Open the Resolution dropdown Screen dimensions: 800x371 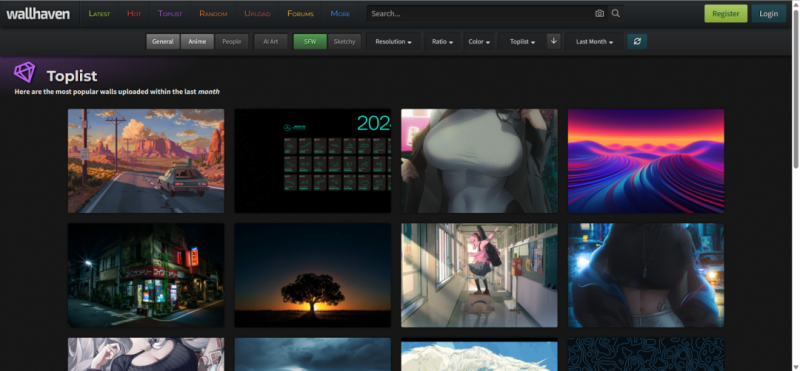pos(393,41)
